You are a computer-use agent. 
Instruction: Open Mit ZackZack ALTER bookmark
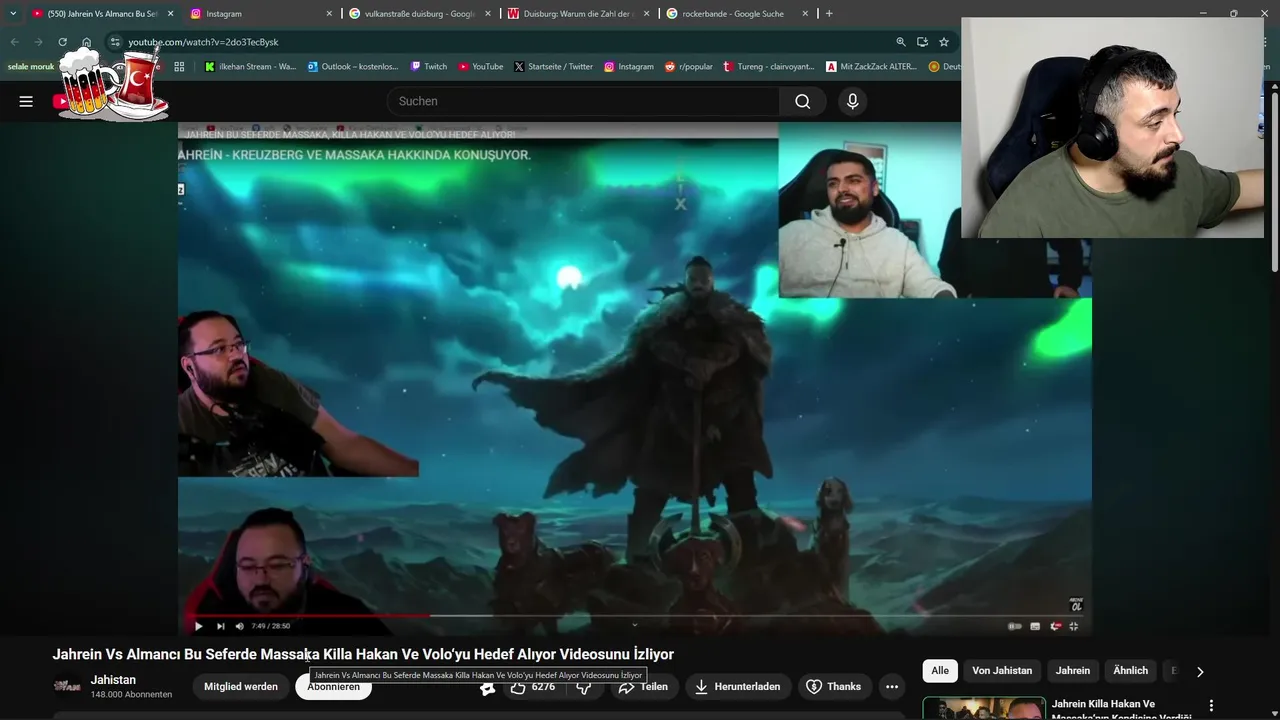coord(871,67)
